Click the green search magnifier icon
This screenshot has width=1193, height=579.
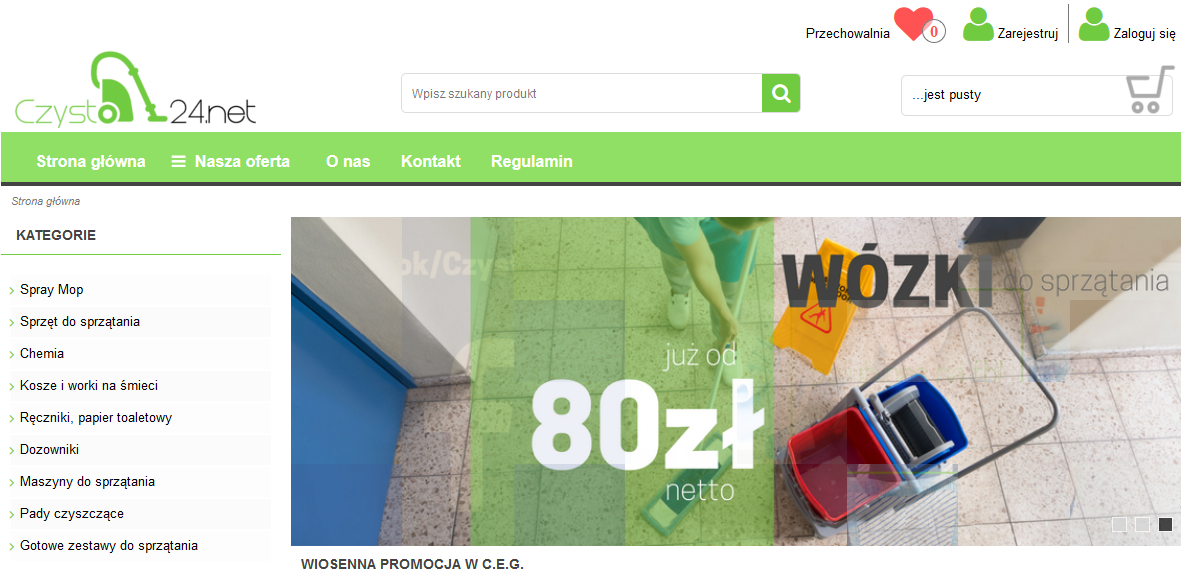[781, 92]
